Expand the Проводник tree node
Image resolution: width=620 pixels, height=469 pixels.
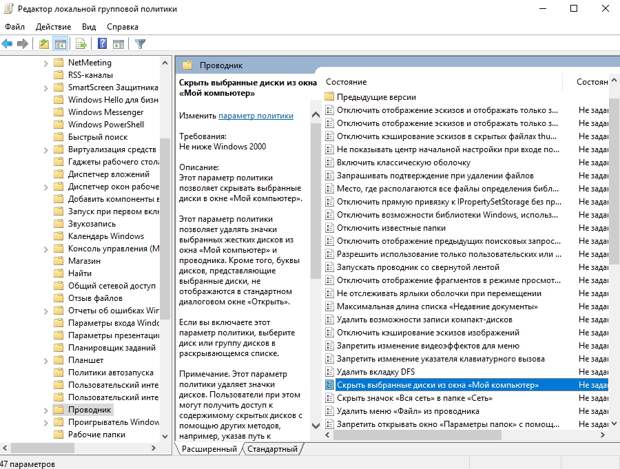[45, 410]
